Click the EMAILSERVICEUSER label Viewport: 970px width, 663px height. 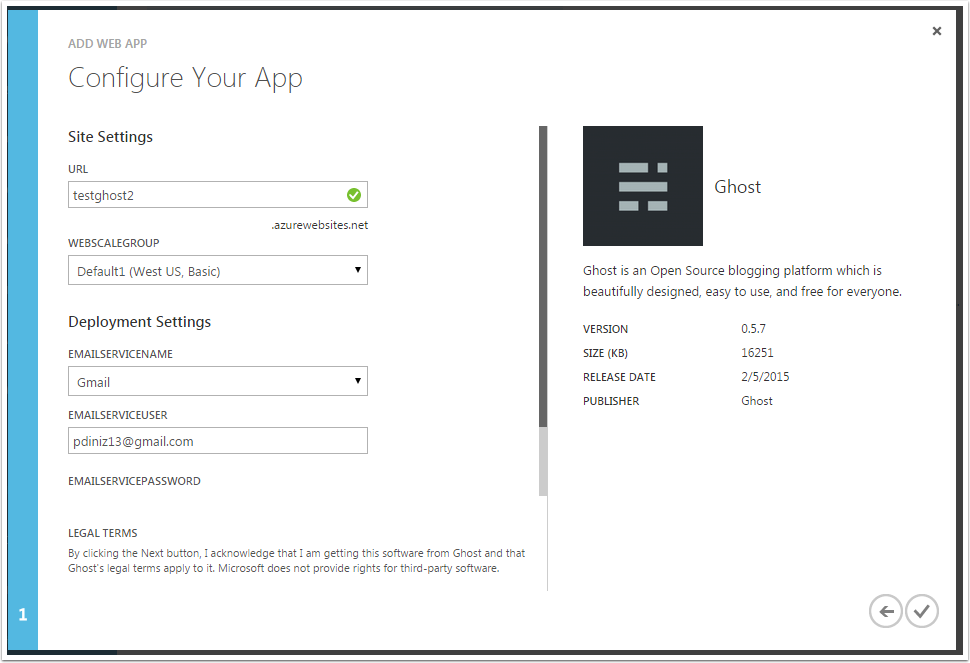(118, 415)
